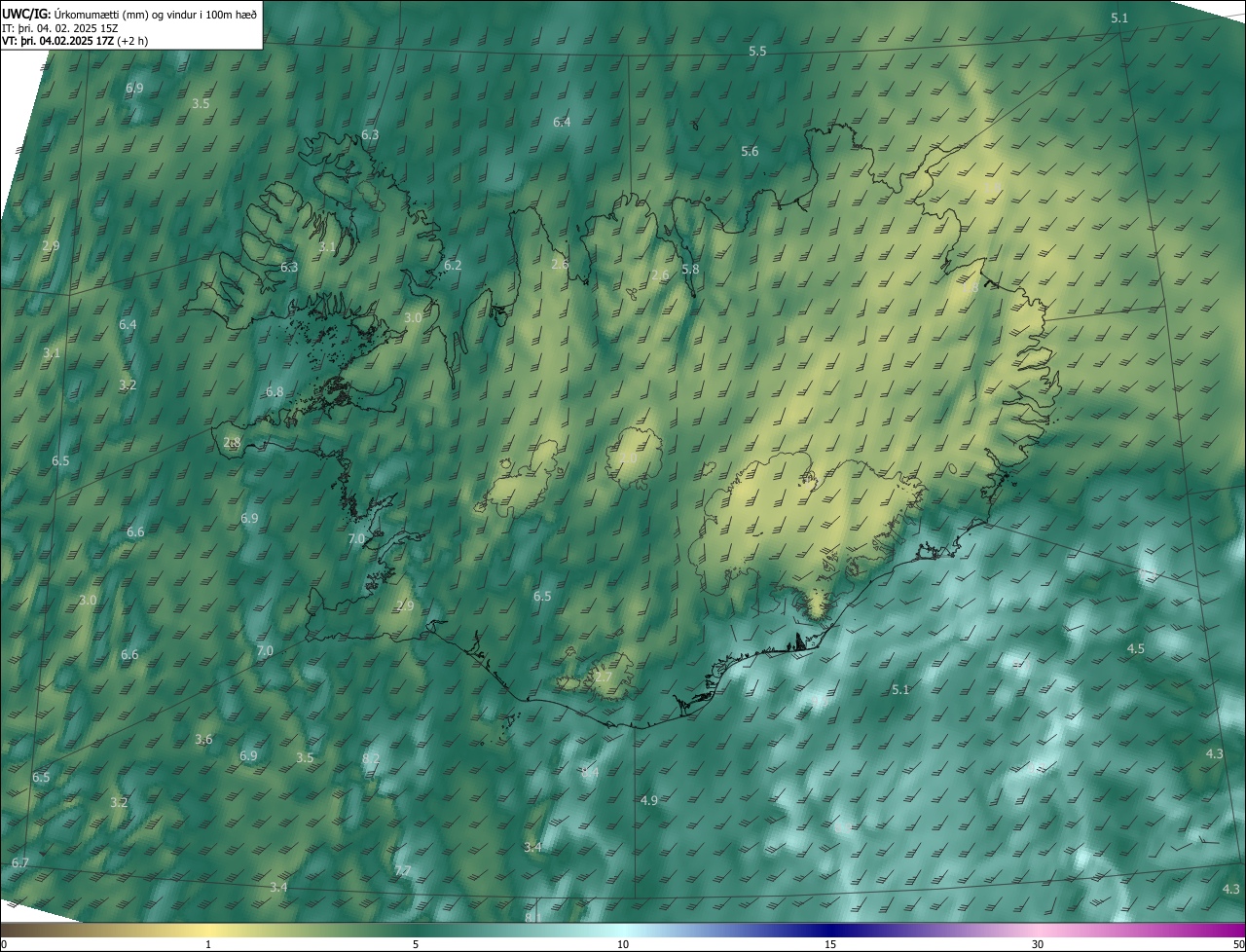Select the "IT: þri. 04. 02. 2025 15Z" line
The width and height of the screenshot is (1246, 952).
pos(60,27)
